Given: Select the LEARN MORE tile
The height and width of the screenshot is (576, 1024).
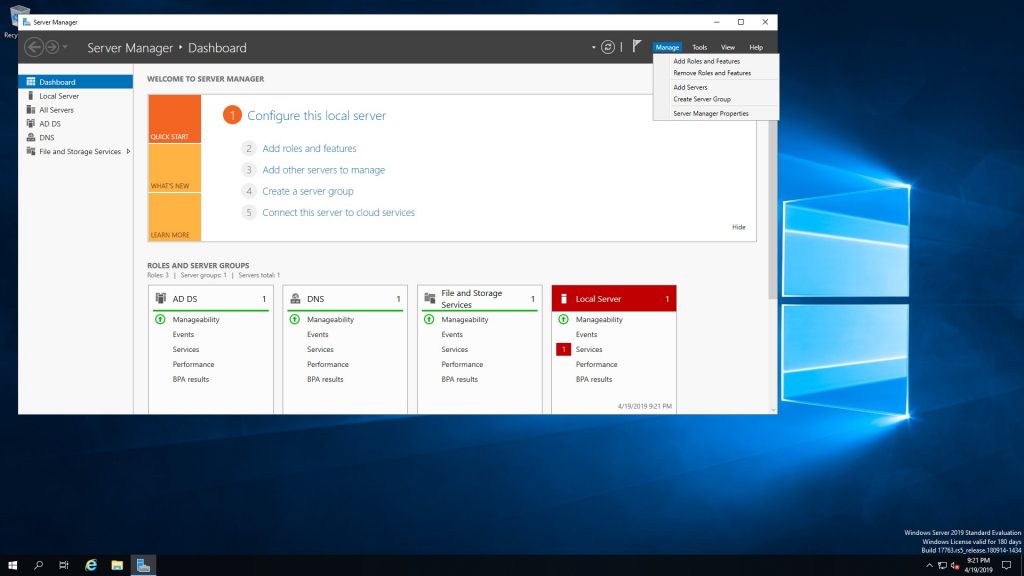Looking at the screenshot, I should (174, 217).
